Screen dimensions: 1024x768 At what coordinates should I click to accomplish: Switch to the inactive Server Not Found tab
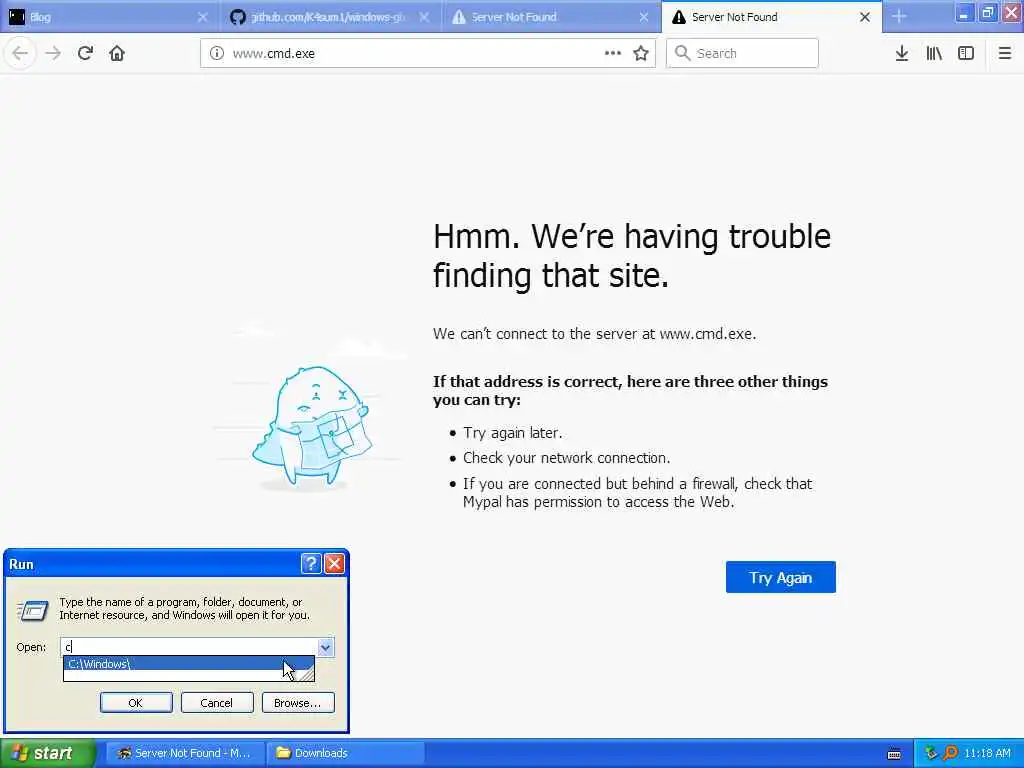(x=551, y=16)
